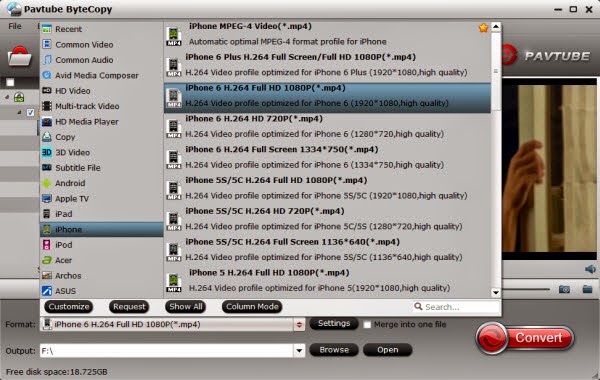Uncheck the checked title checkbox in file list
600x380 pixels.
pos(30,113)
